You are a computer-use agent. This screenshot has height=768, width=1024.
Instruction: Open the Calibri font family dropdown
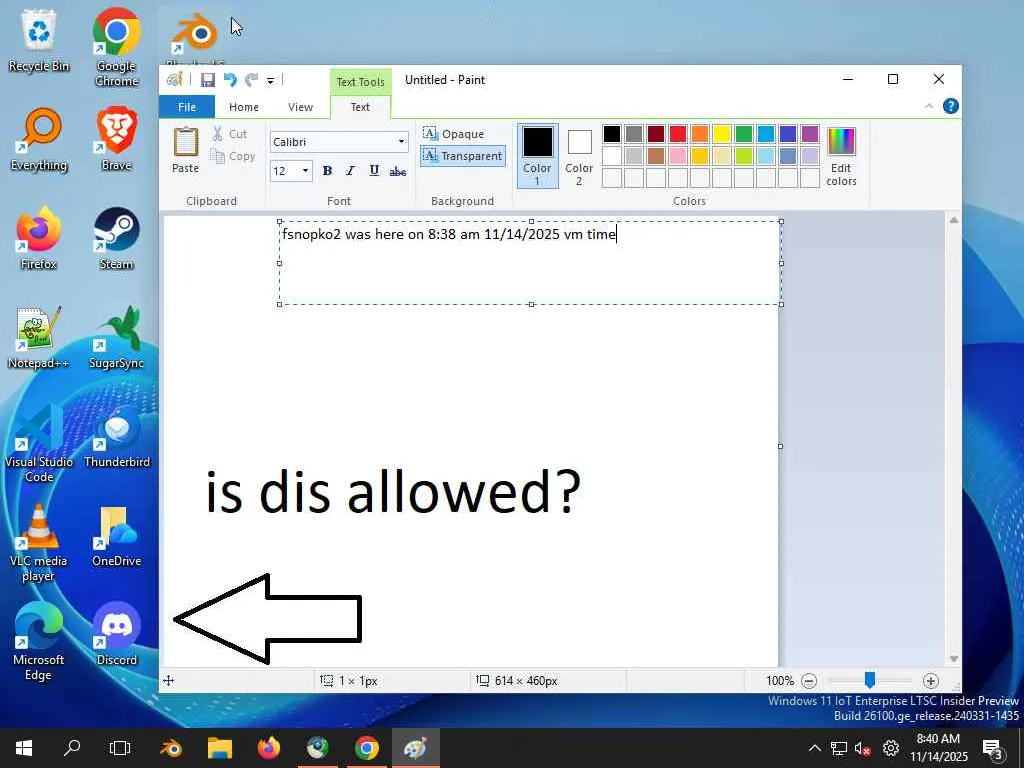[401, 142]
